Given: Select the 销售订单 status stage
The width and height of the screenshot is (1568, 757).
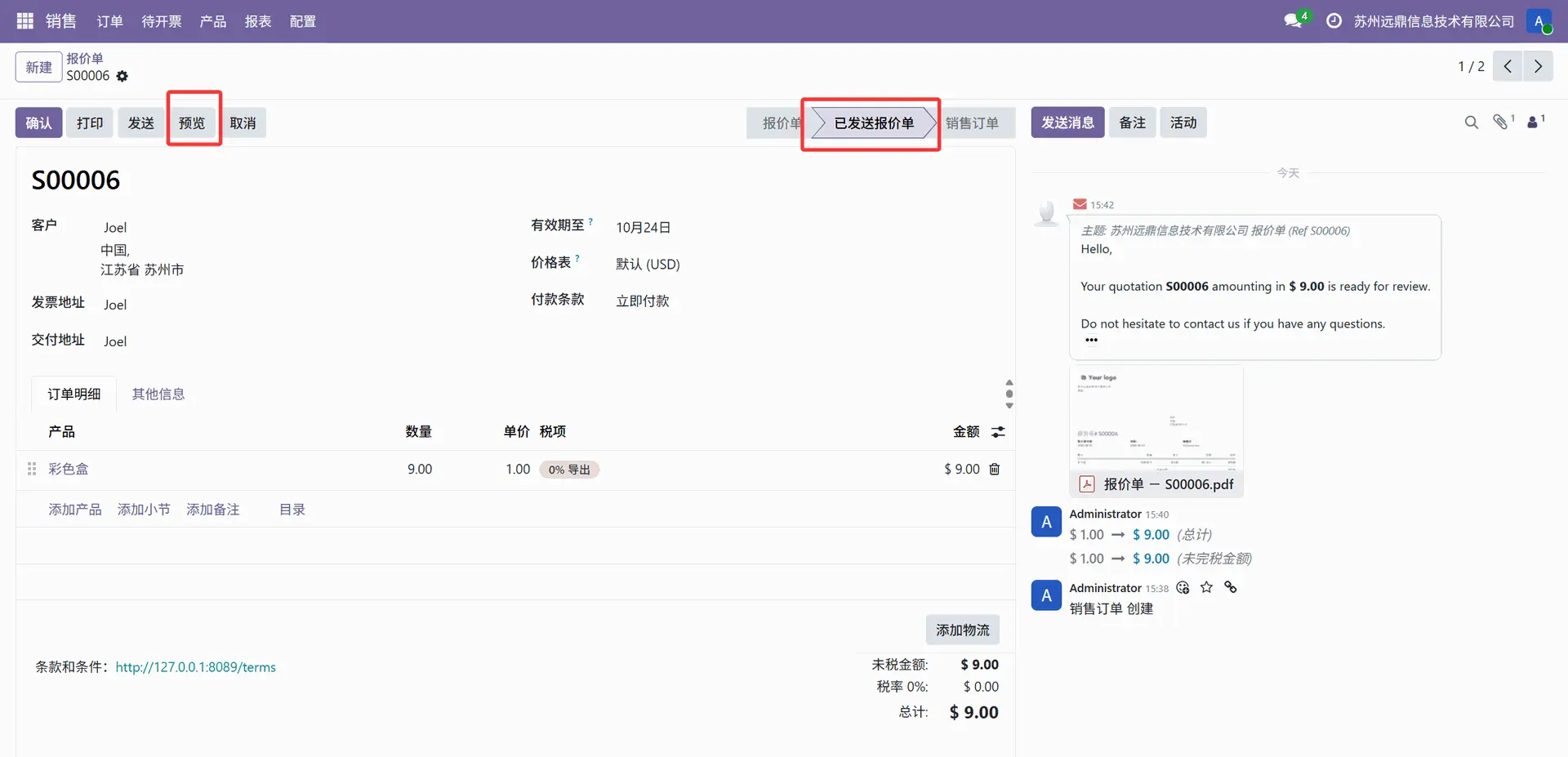Looking at the screenshot, I should pos(972,123).
